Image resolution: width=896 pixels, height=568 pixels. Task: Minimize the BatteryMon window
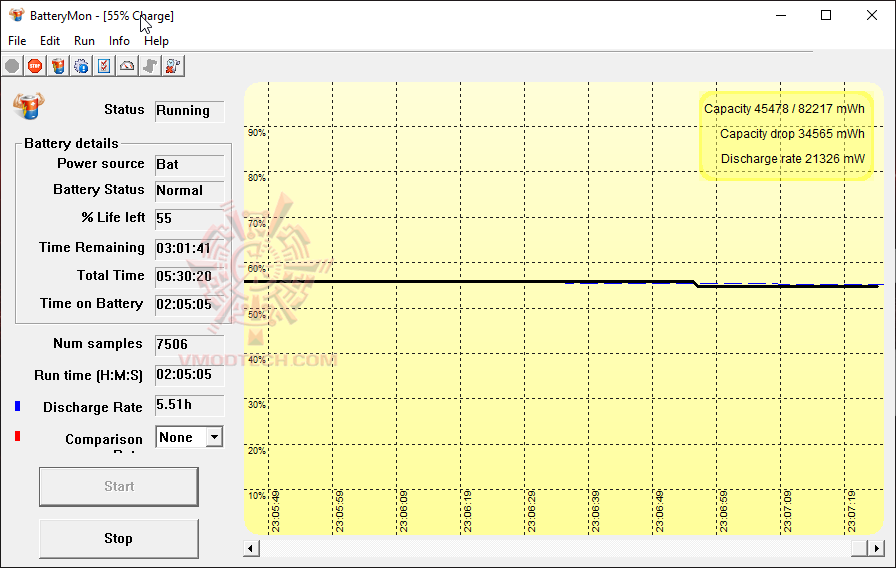(x=781, y=15)
